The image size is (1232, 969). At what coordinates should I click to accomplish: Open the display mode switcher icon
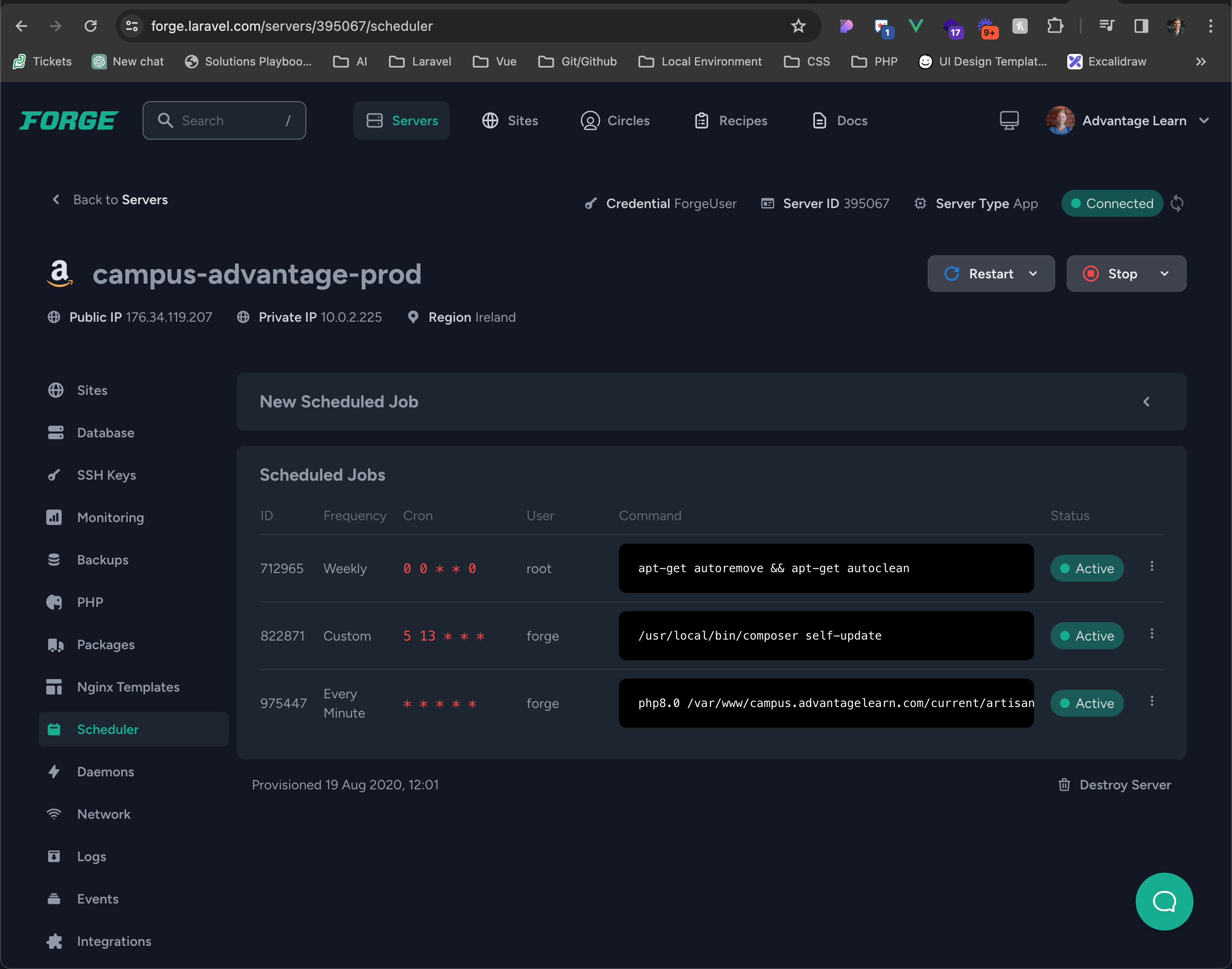click(1009, 120)
